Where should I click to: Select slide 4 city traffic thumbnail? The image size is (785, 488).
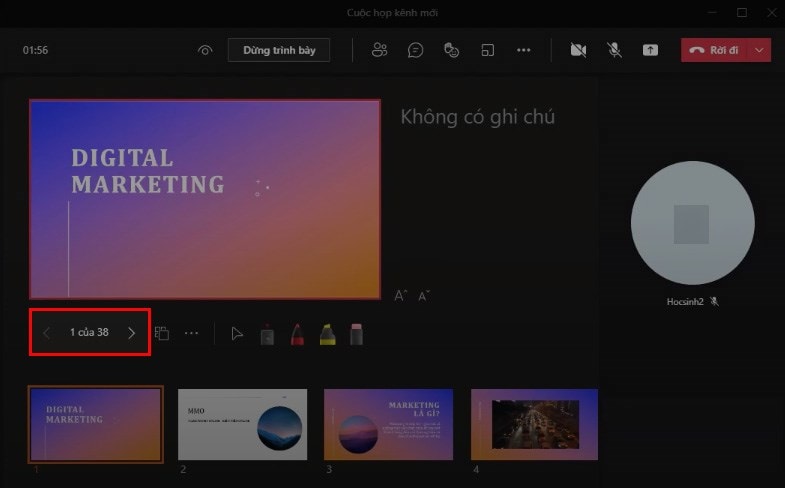535,424
